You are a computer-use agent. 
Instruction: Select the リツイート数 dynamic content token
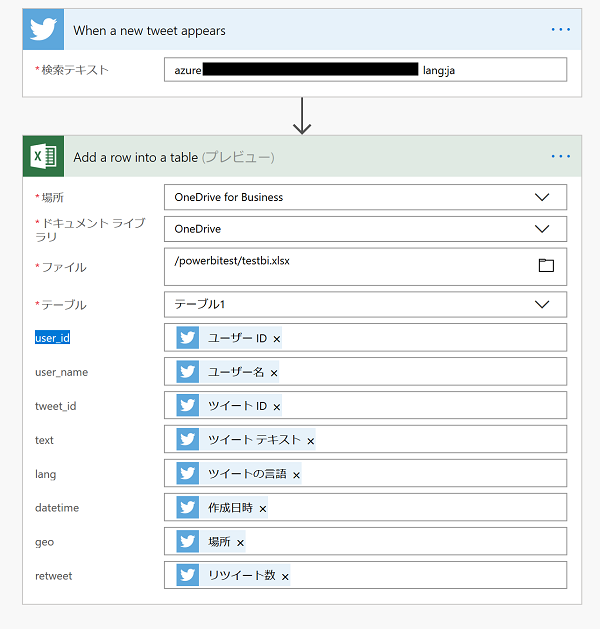pos(233,575)
